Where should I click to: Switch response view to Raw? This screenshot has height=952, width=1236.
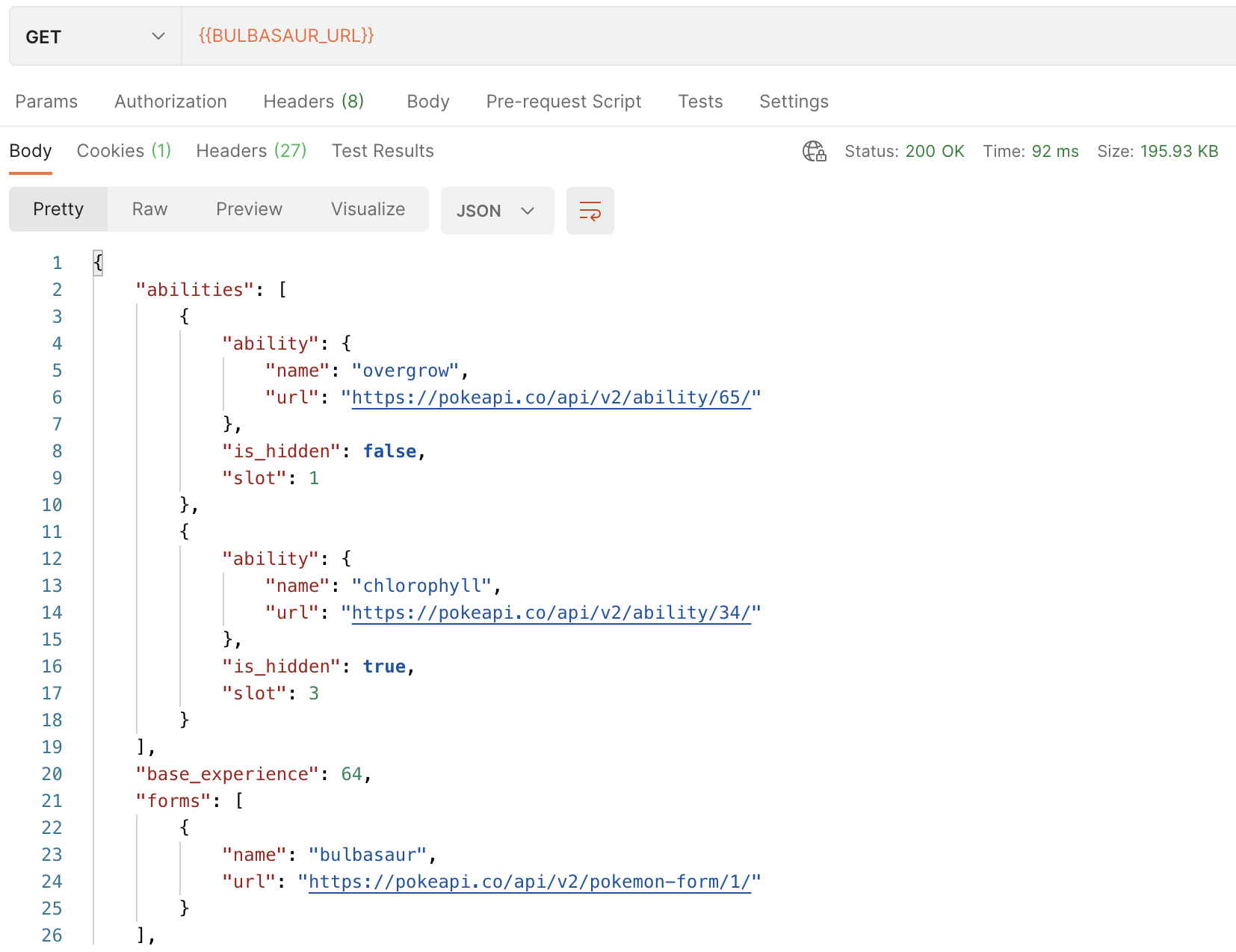[149, 209]
